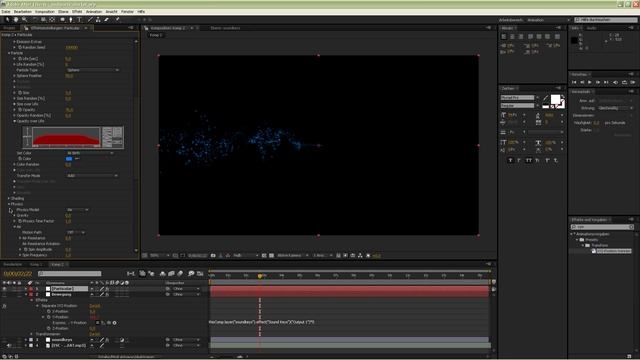Open the composition mini-flowchart in timeline

[x=131, y=273]
